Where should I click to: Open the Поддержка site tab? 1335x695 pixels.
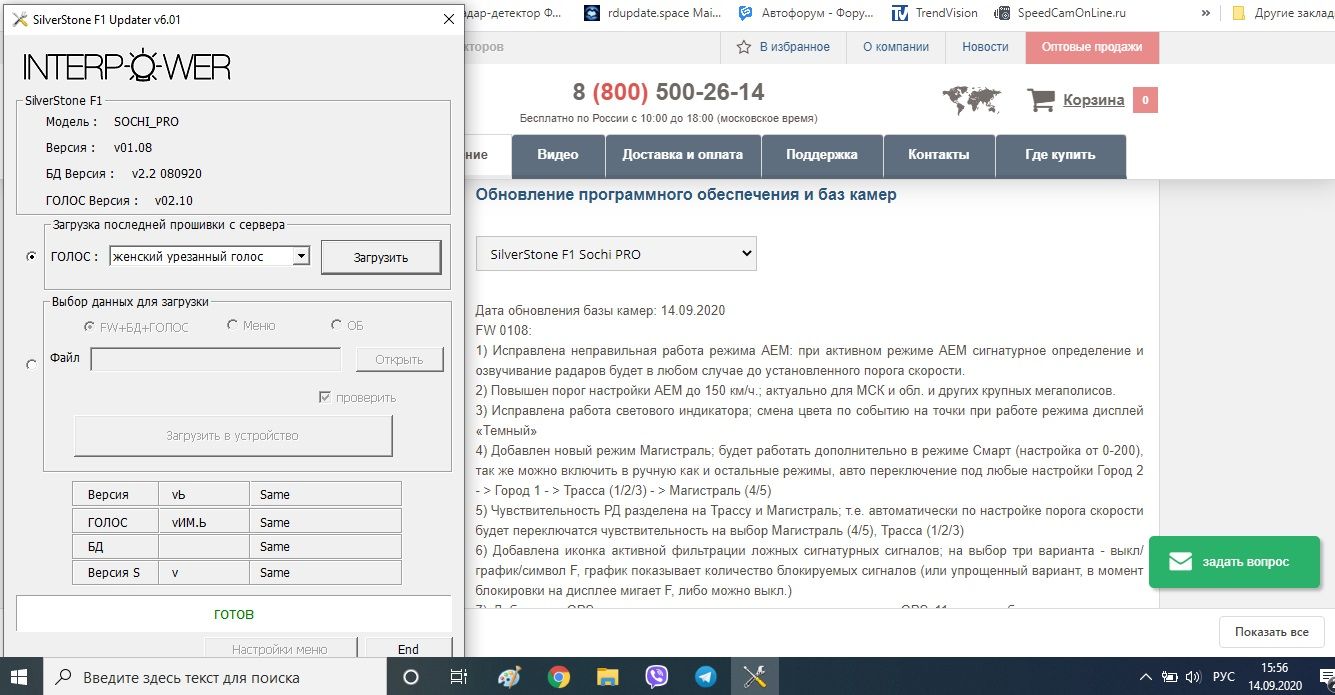tap(821, 155)
